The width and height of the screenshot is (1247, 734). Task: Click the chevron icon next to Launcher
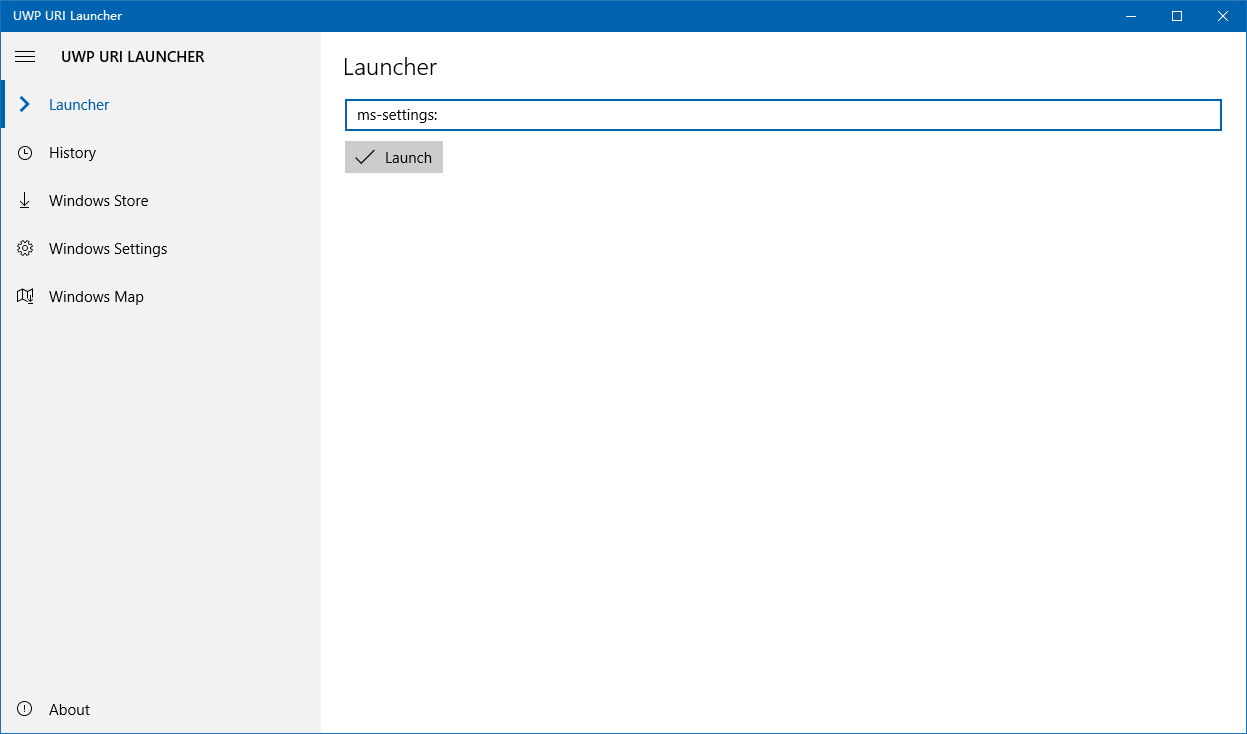[25, 104]
